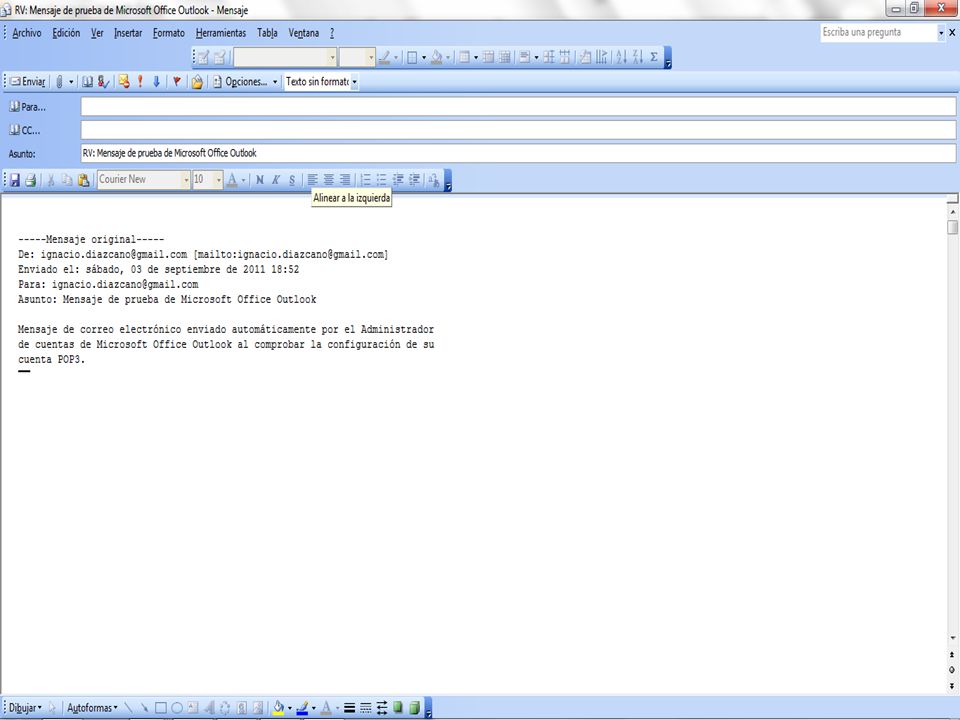This screenshot has height=720, width=960.
Task: Open the Ver menu
Action: coord(97,33)
